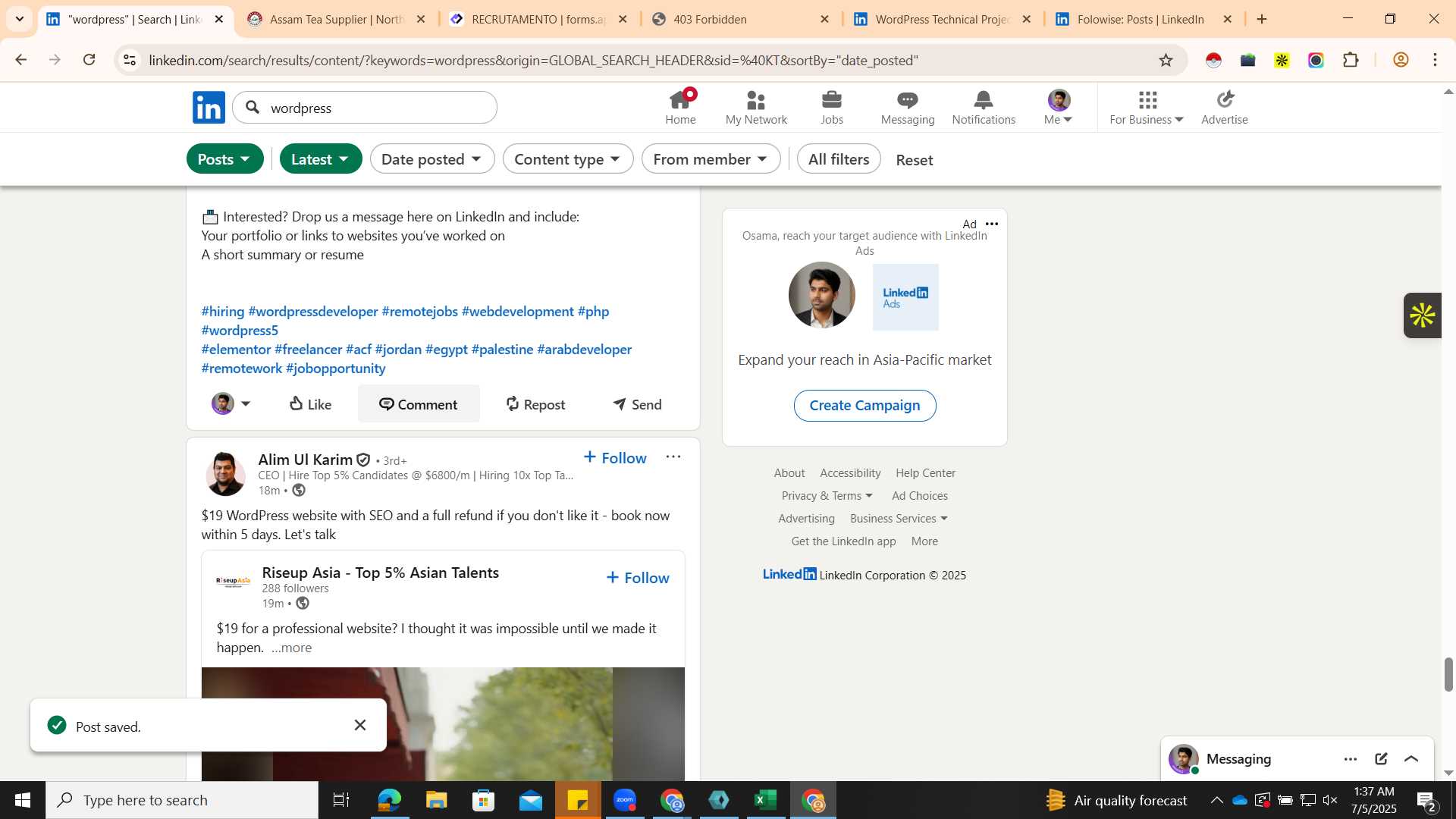
Task: Go to the Jobs section
Action: click(832, 107)
